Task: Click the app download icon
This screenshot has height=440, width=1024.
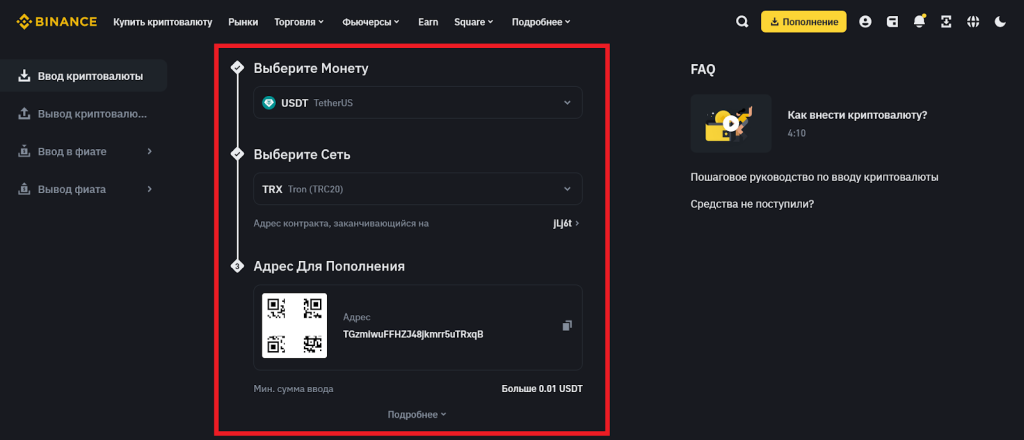Action: 946,21
